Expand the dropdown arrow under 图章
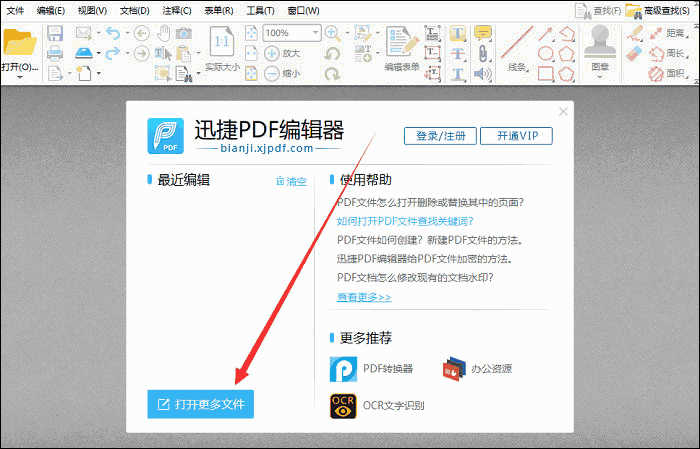 (600, 77)
